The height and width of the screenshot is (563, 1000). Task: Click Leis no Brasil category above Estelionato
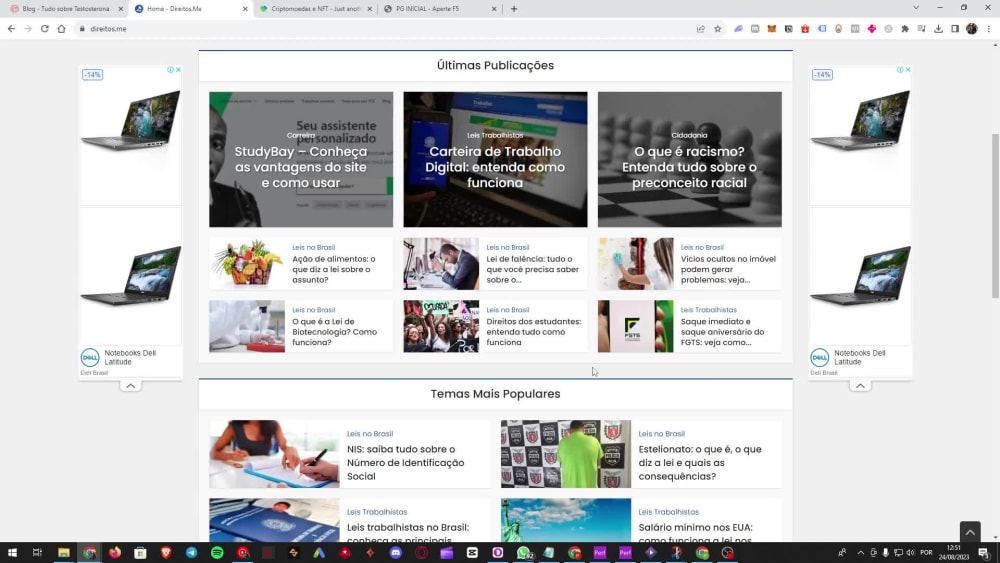click(x=661, y=434)
